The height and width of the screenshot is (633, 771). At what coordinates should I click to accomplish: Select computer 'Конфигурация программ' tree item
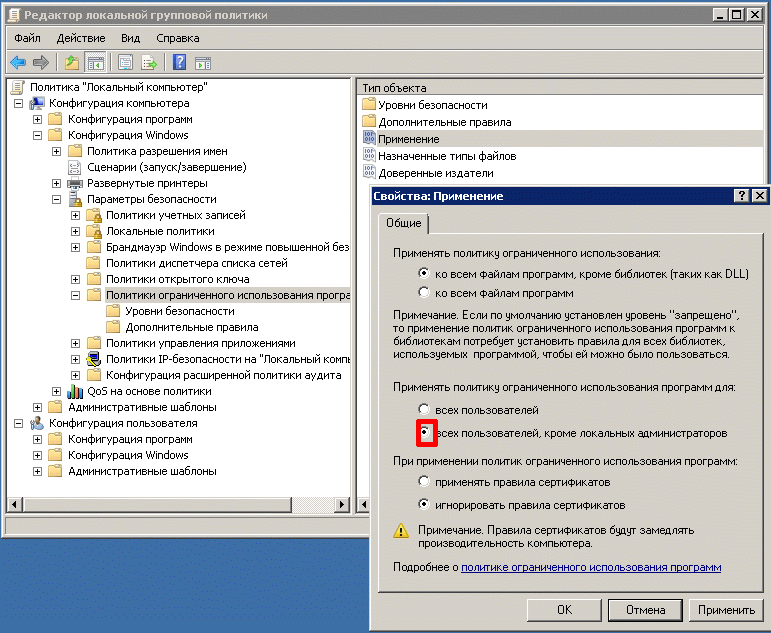[x=130, y=120]
